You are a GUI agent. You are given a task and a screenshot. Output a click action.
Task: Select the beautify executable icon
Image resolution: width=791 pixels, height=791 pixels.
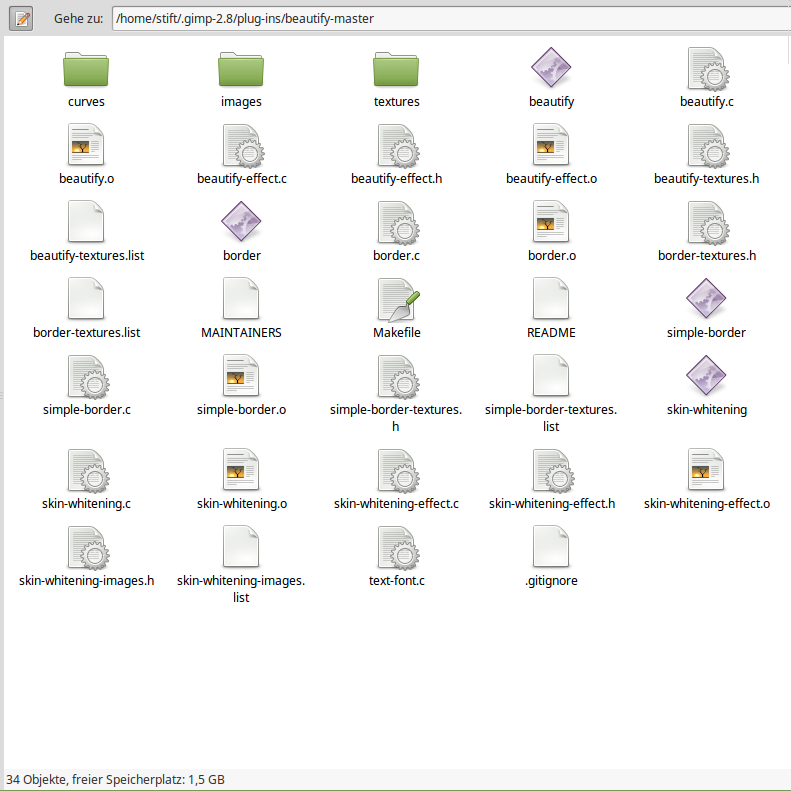[x=551, y=68]
